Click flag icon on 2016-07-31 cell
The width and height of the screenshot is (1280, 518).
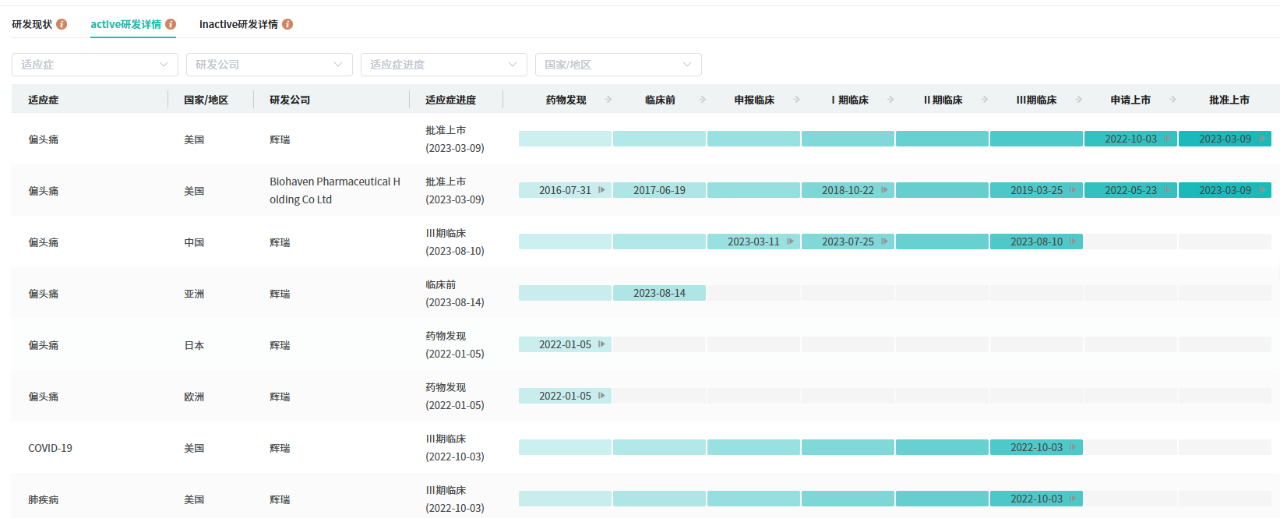pos(601,190)
